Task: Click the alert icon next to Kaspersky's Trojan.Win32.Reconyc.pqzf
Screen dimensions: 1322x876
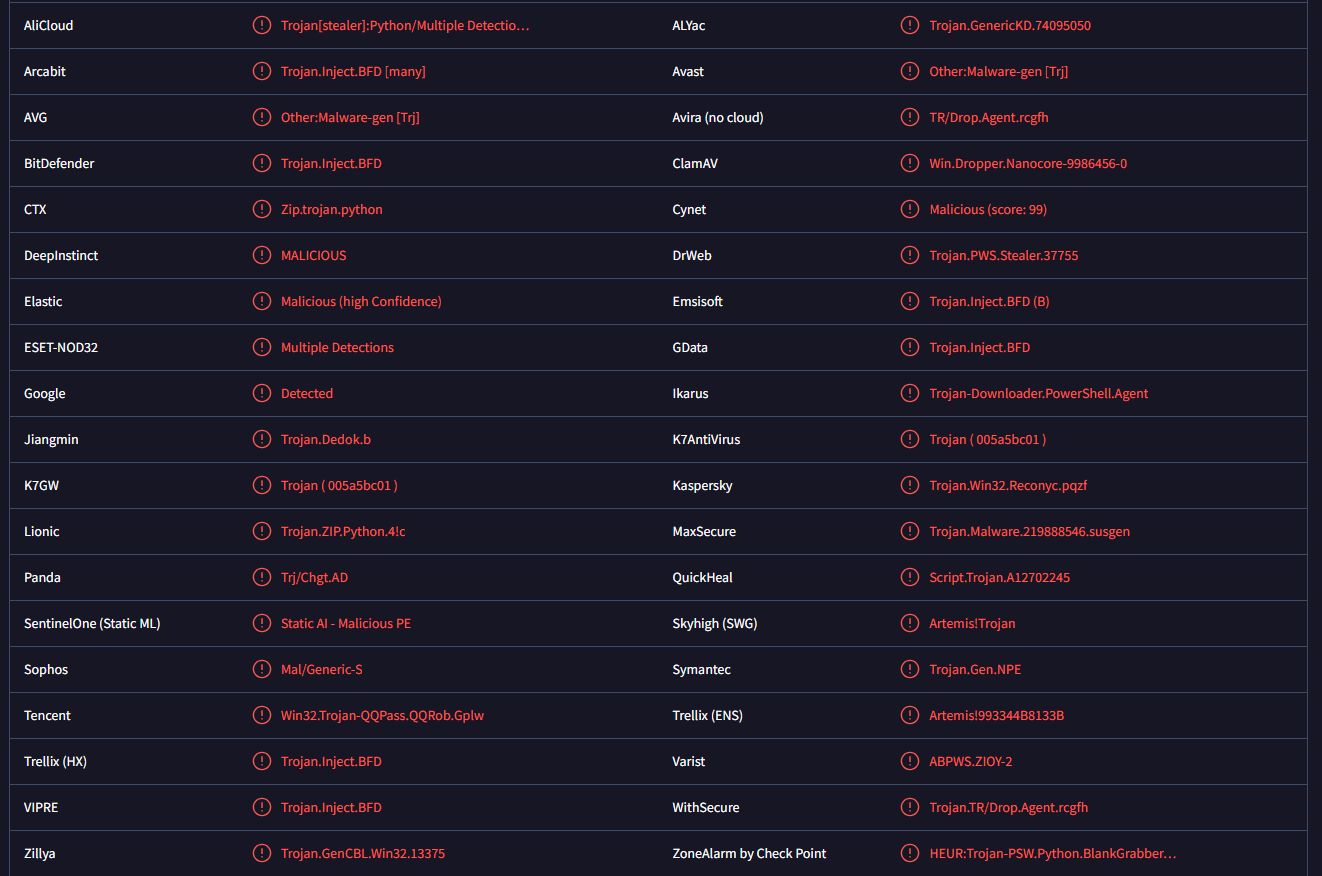Action: click(910, 485)
